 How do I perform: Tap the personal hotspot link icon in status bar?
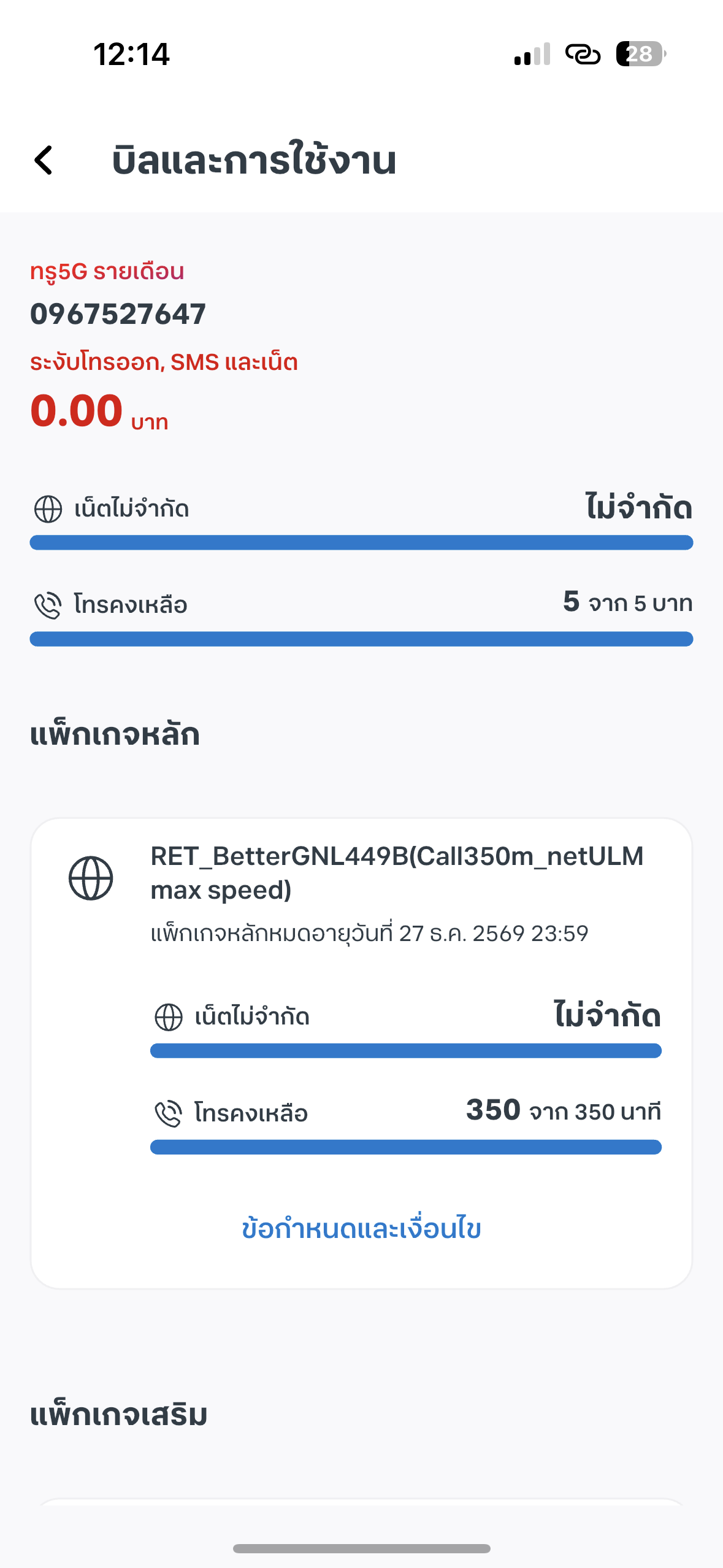[x=583, y=55]
